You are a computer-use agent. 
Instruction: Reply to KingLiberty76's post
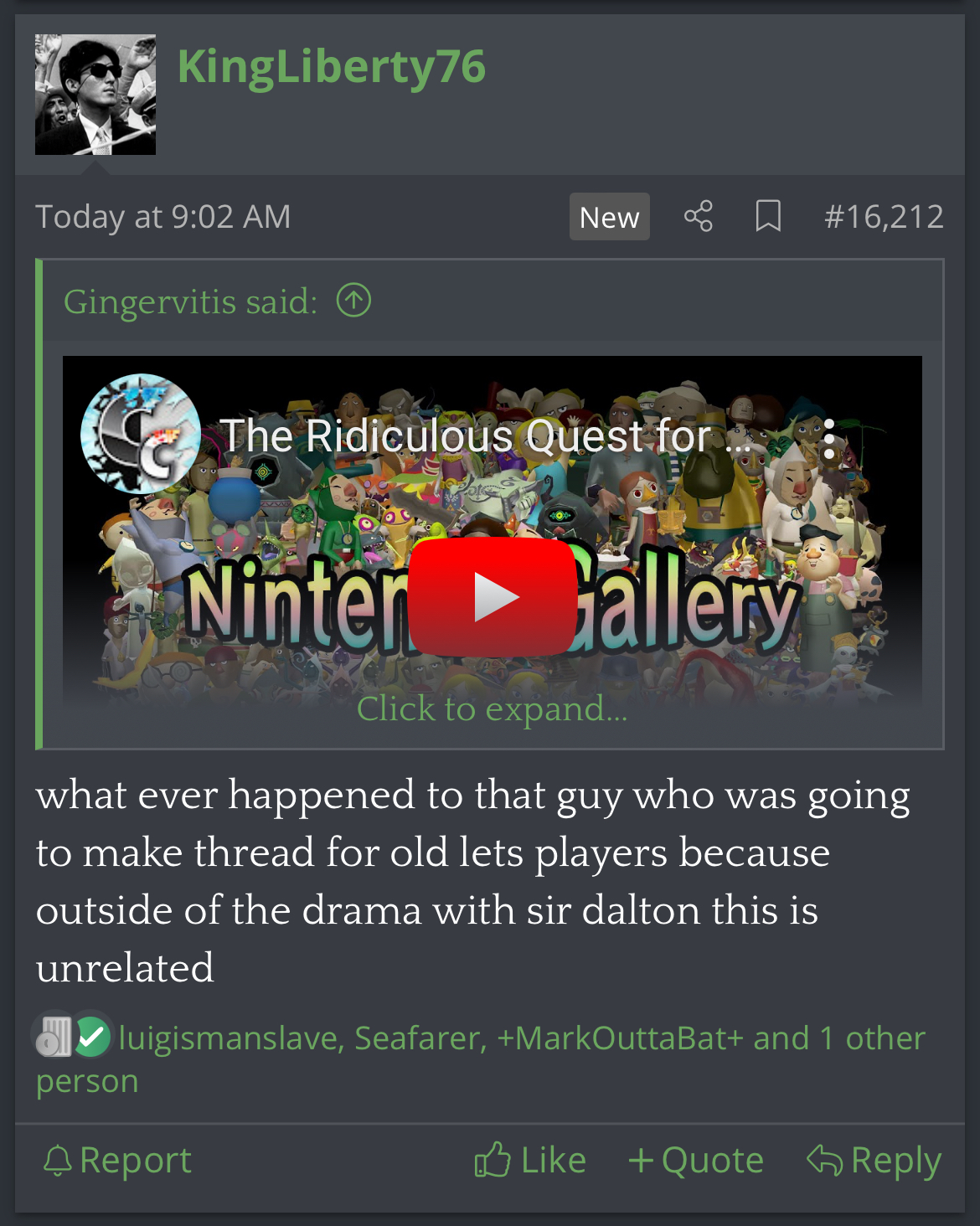pyautogui.click(x=874, y=1161)
